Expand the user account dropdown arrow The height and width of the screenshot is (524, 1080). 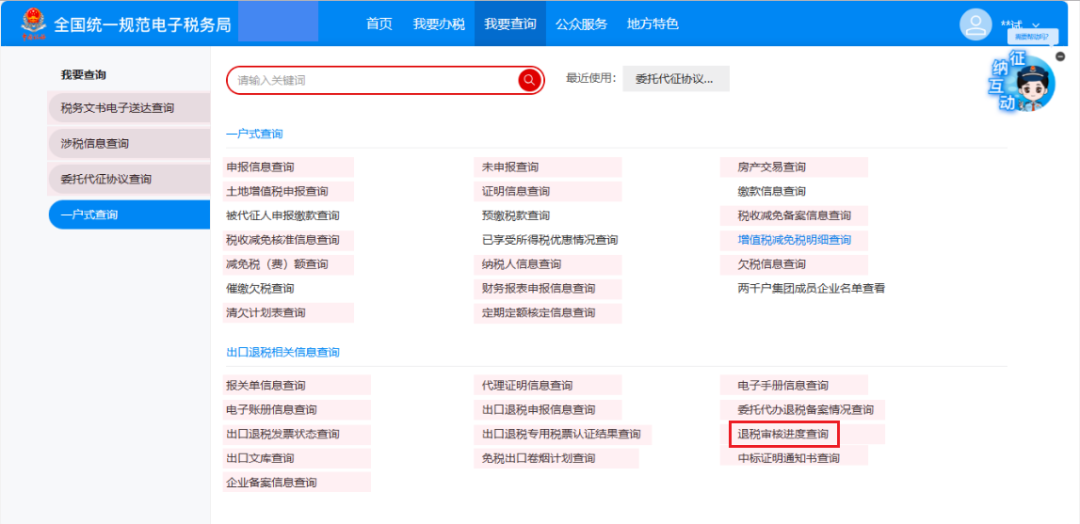point(1036,25)
